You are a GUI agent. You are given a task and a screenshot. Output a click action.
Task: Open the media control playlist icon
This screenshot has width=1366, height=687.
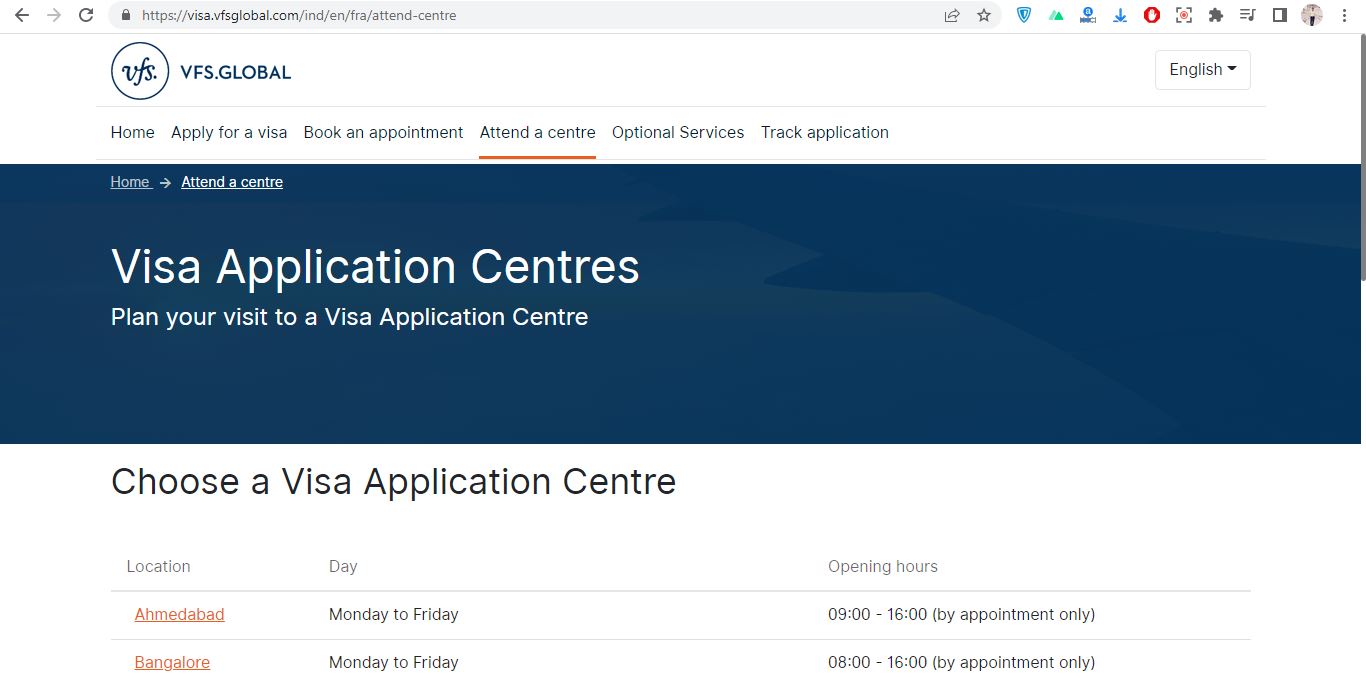click(x=1247, y=15)
